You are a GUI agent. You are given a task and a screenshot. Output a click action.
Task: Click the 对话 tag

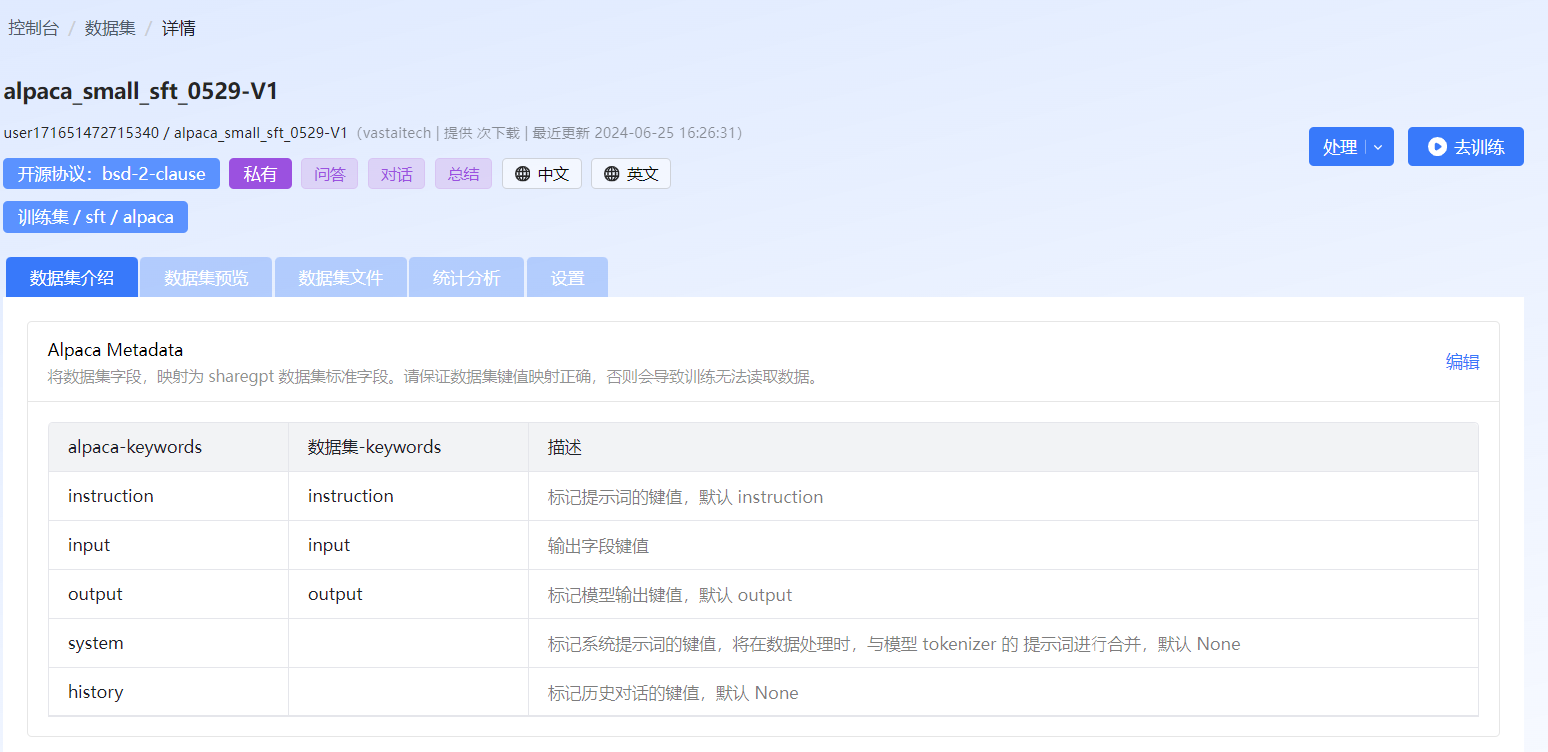tap(396, 174)
